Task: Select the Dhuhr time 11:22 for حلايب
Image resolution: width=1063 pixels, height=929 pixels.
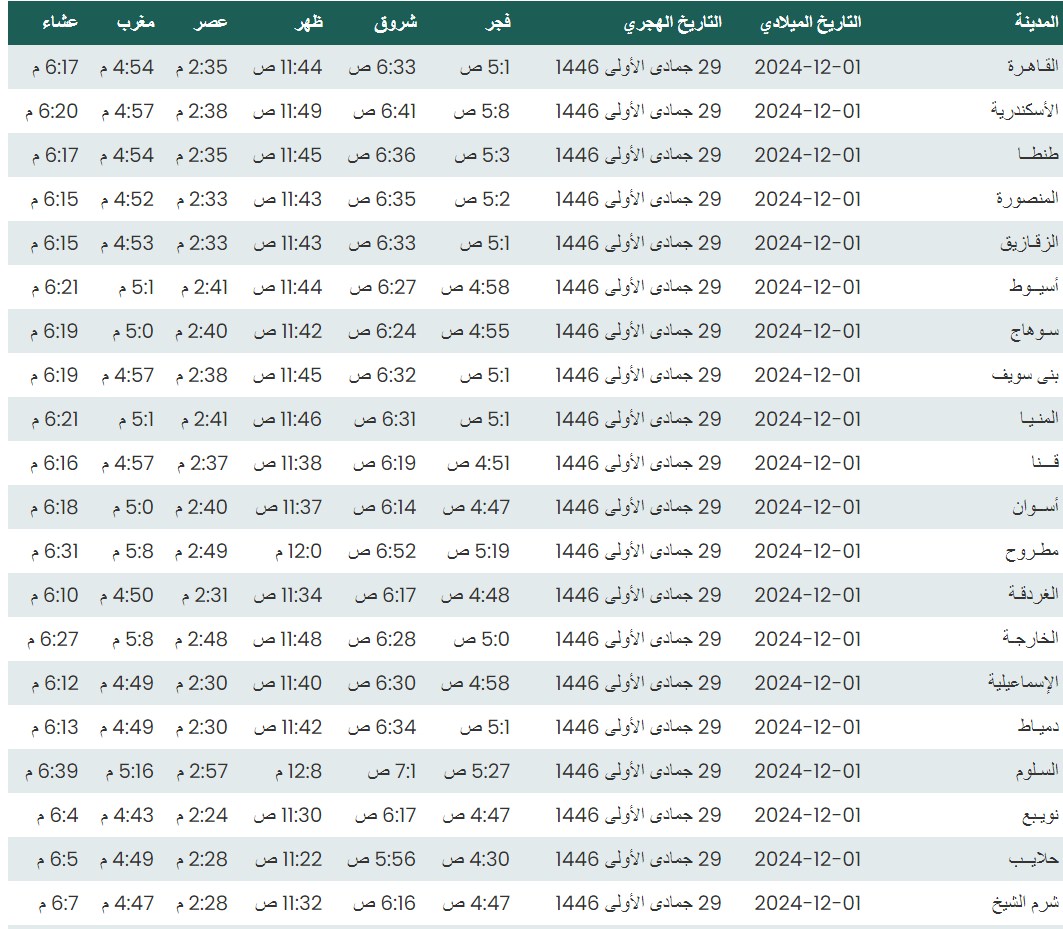Action: 287,859
